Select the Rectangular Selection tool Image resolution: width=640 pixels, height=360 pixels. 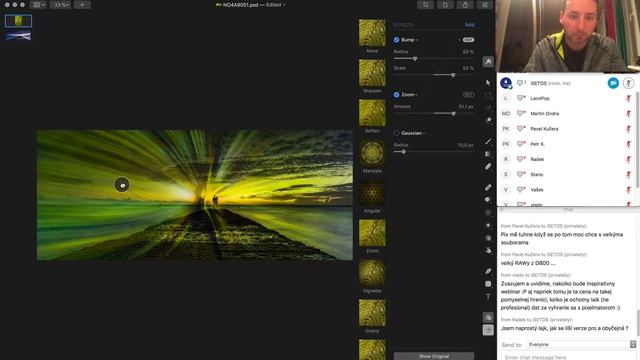pos(488,96)
